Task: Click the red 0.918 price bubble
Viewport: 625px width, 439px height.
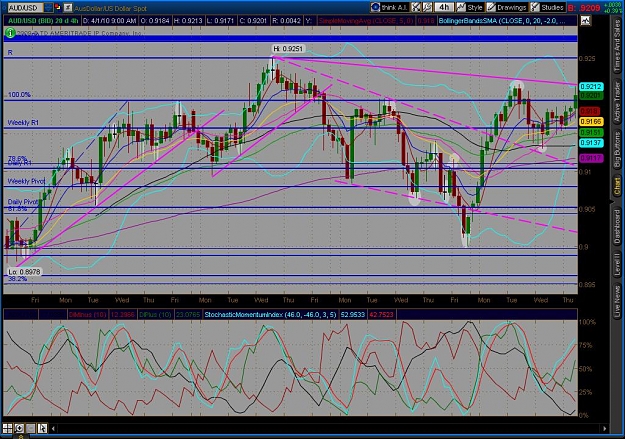Action: (590, 111)
